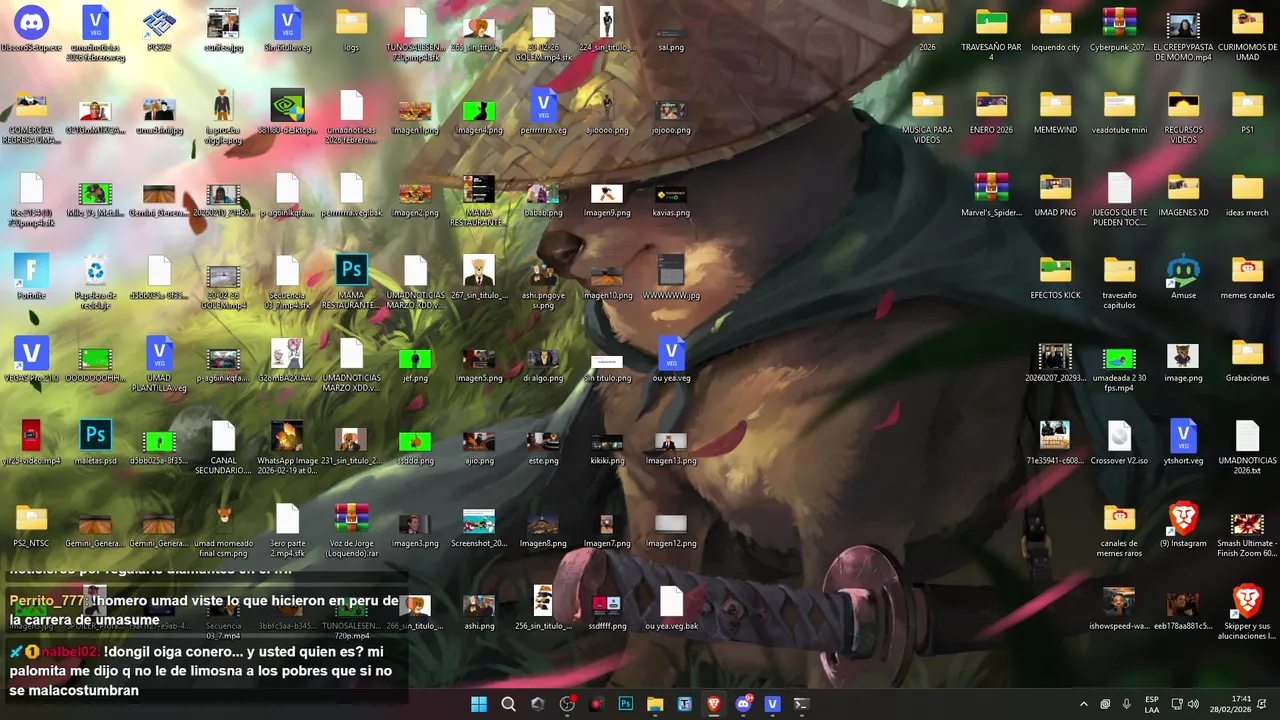Open Photoshop from the taskbar

click(x=626, y=704)
